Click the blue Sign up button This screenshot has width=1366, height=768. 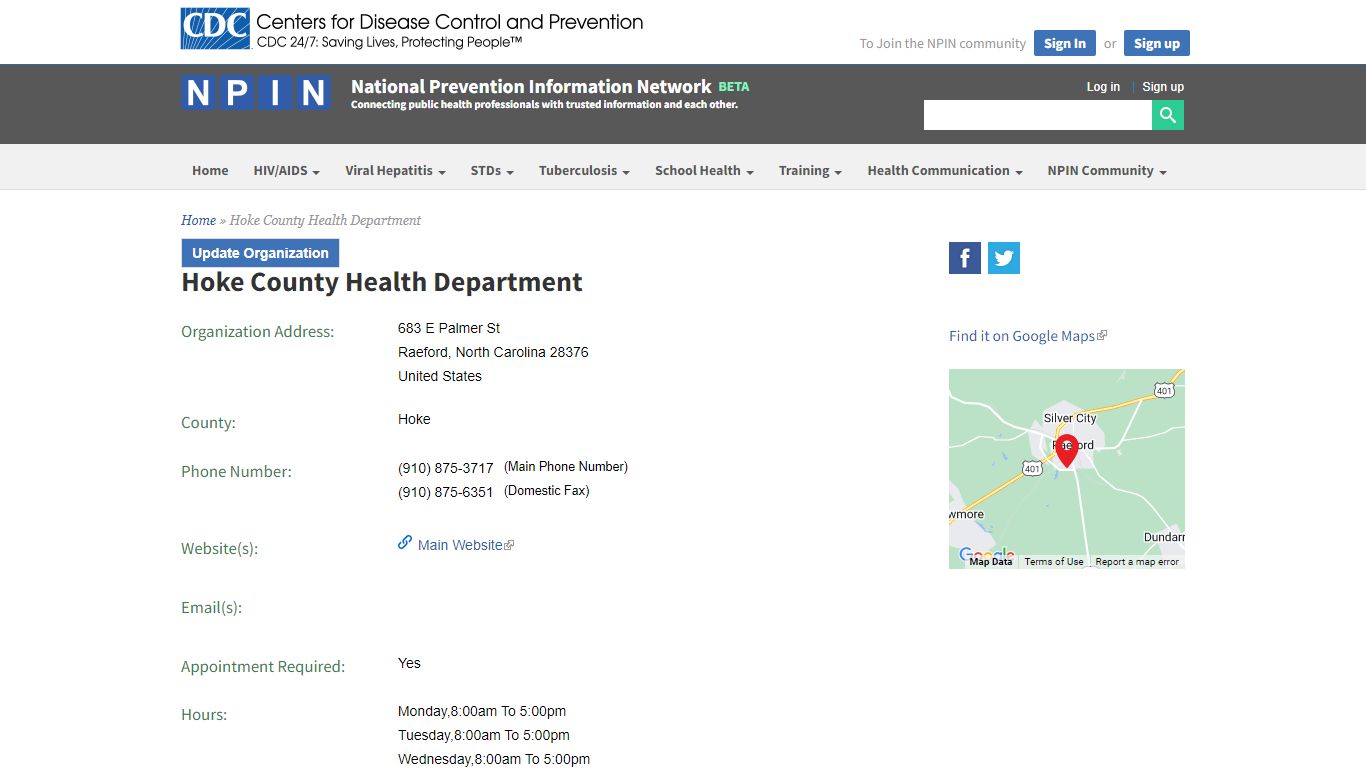pyautogui.click(x=1157, y=43)
